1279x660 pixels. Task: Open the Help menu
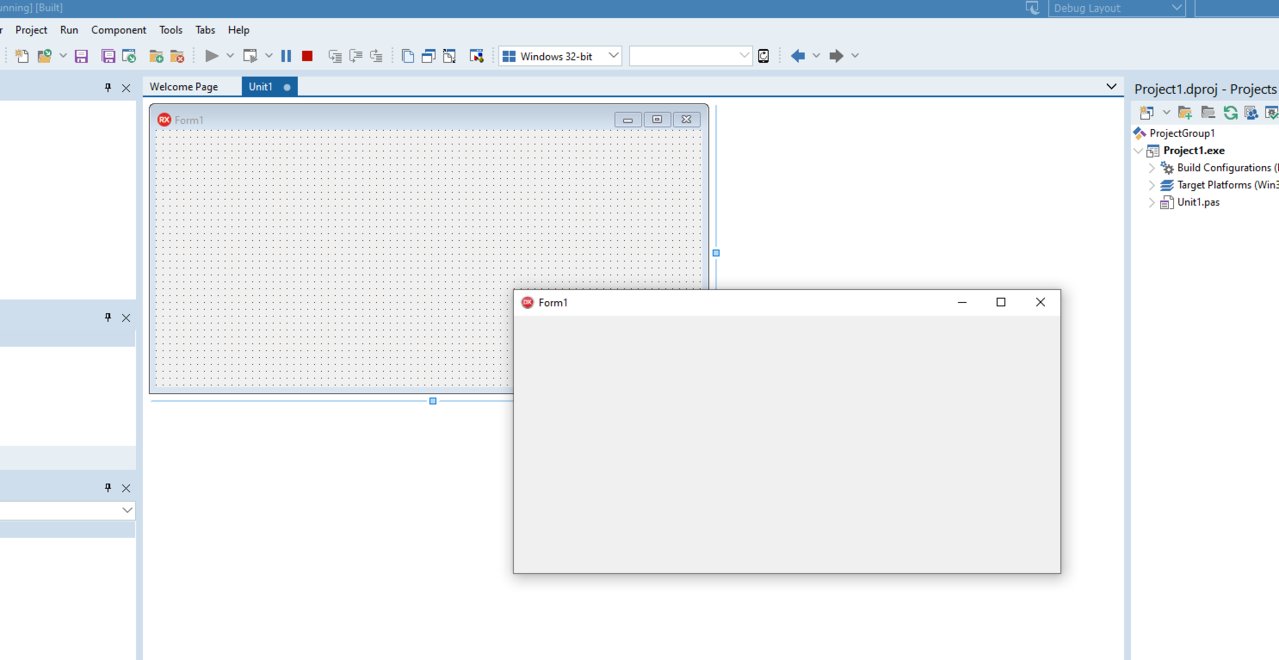click(x=239, y=30)
